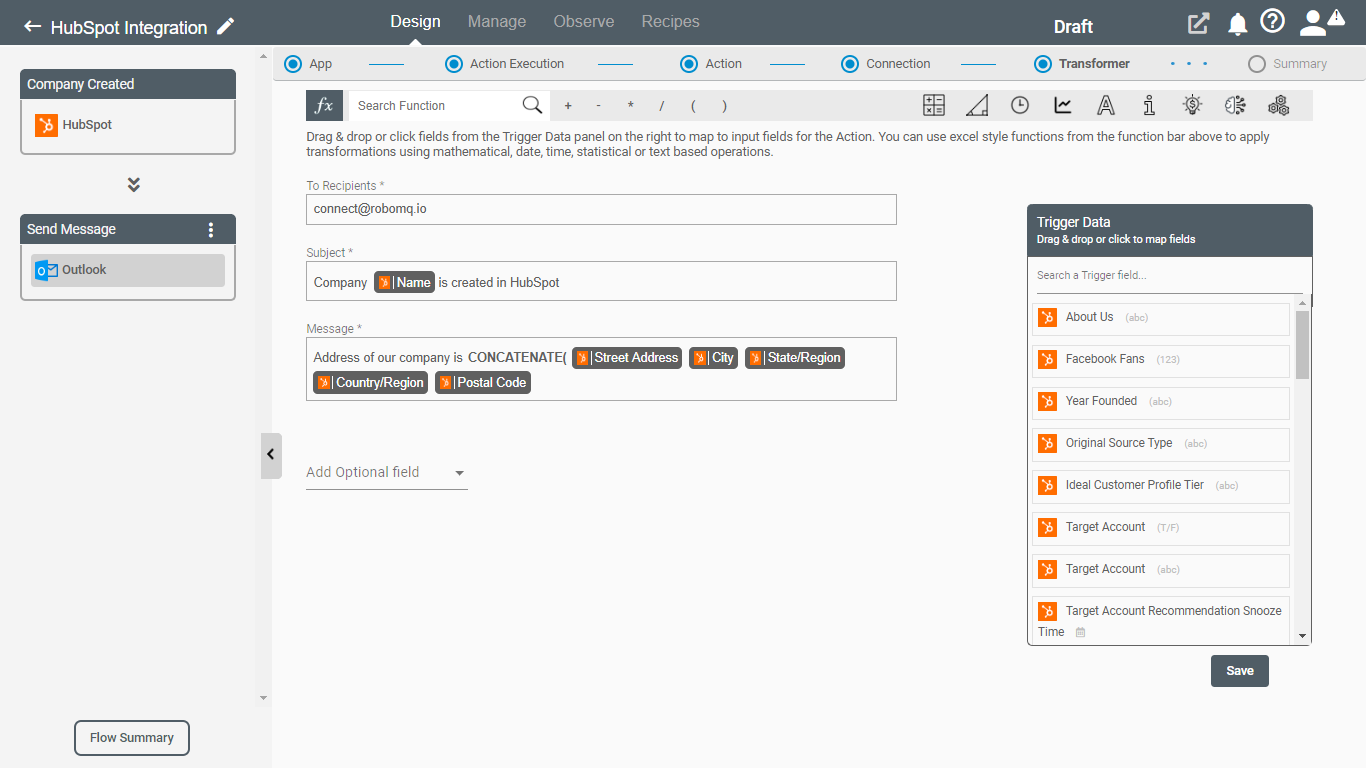1366x768 pixels.
Task: Open information functions icon
Action: (x=1149, y=105)
